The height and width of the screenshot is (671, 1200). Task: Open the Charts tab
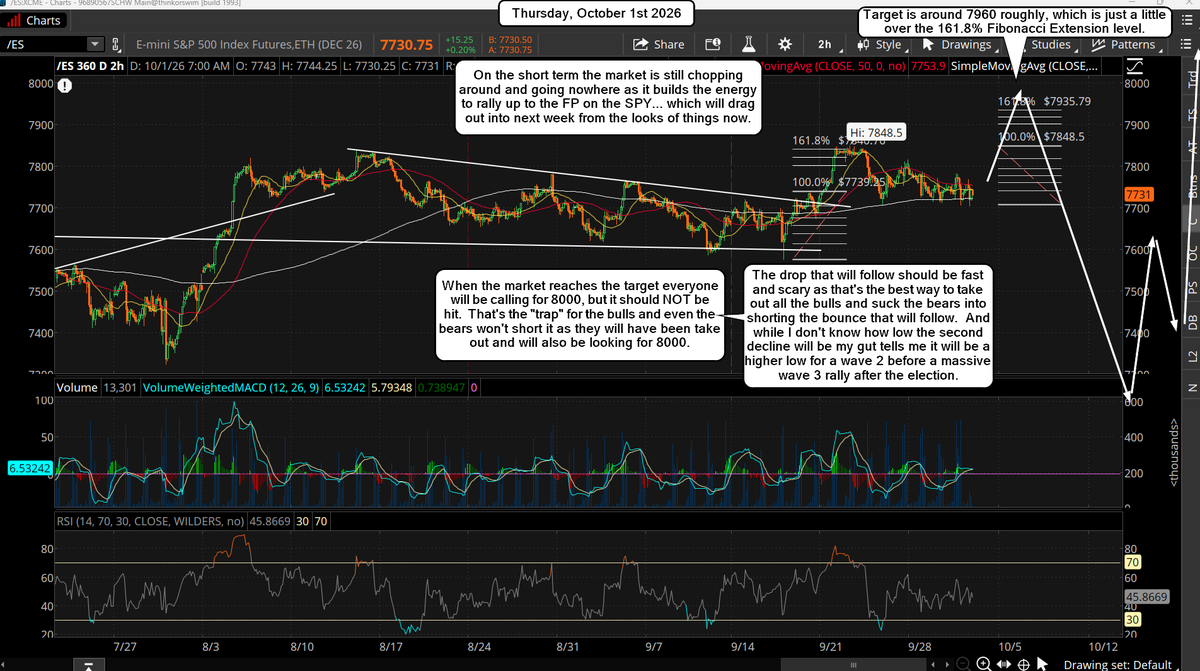[33, 20]
